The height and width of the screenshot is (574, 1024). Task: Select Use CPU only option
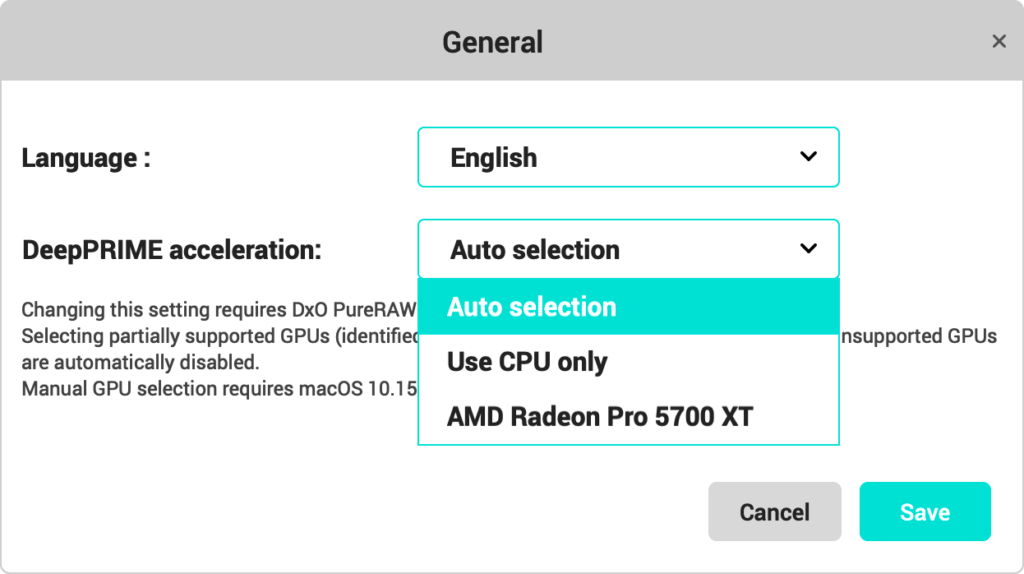(x=628, y=362)
